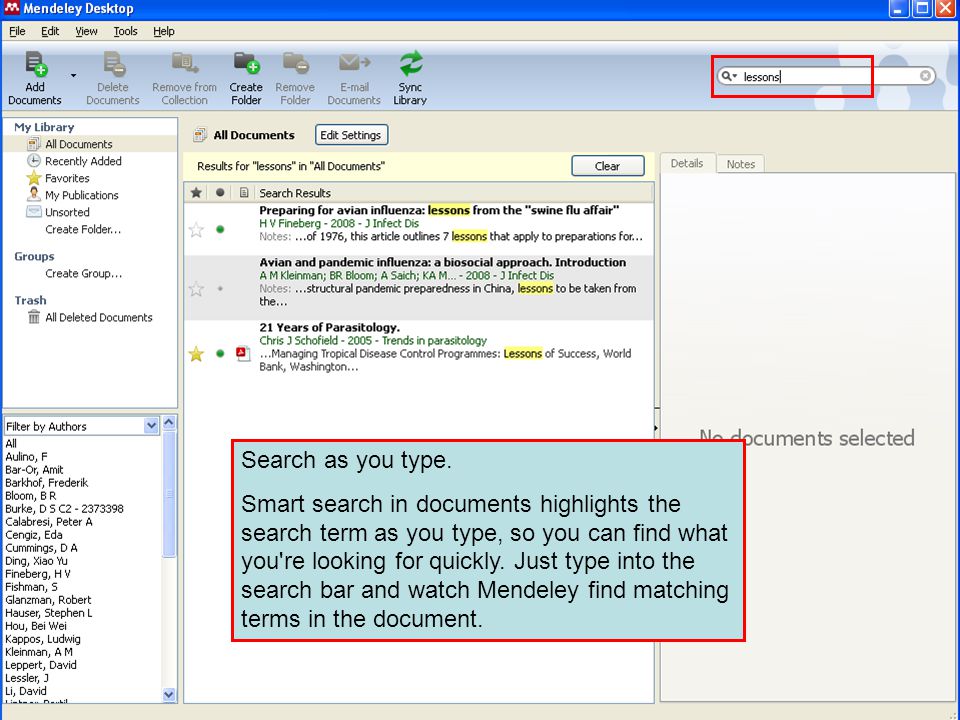Viewport: 960px width, 720px height.
Task: Toggle read status dot for Kleinman paper
Action: pyautogui.click(x=220, y=288)
